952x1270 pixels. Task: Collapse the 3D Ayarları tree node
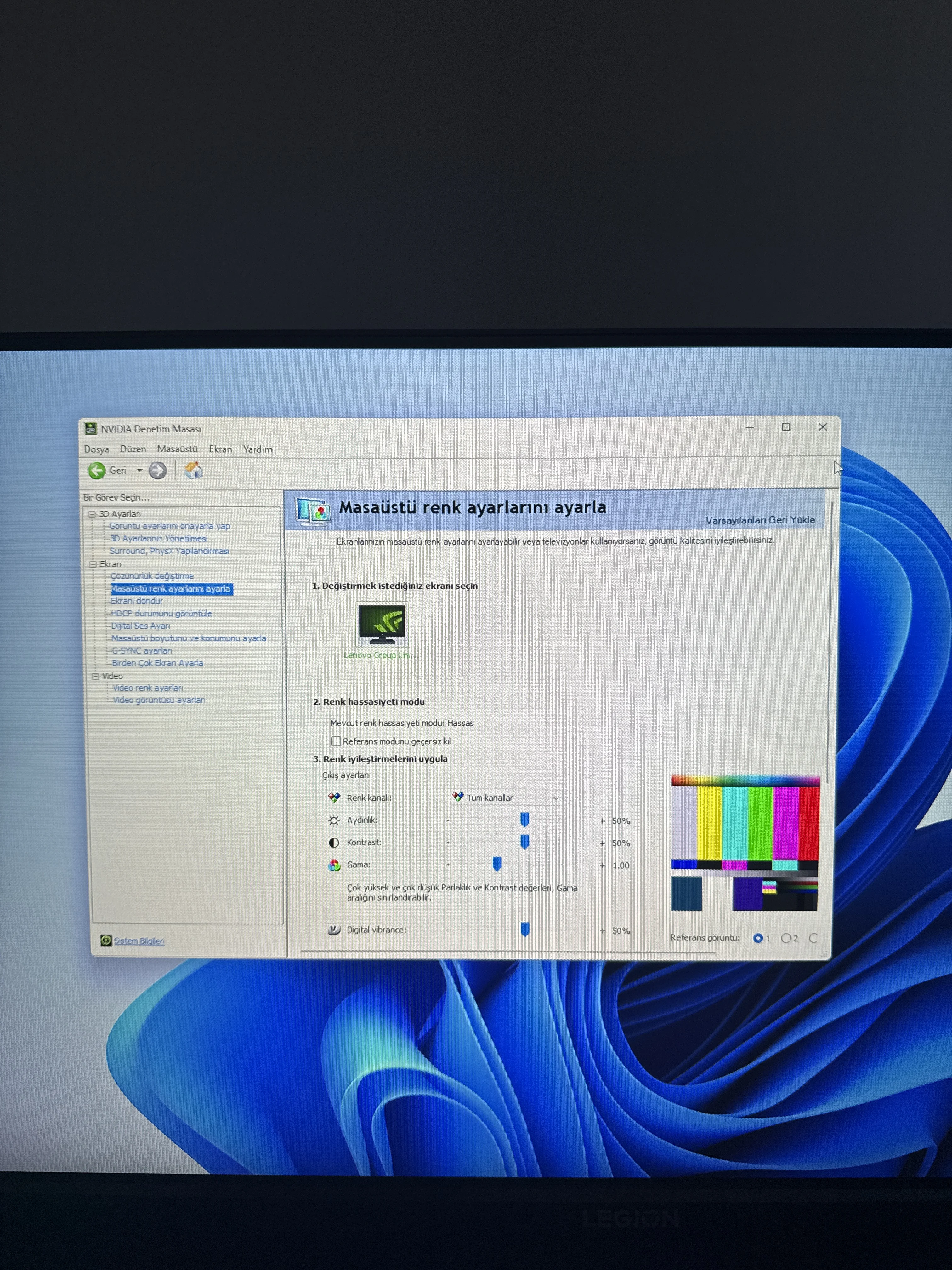tap(92, 514)
